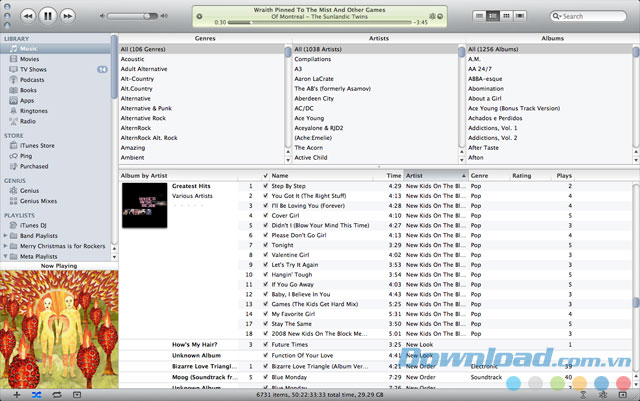The height and width of the screenshot is (401, 640).
Task: Uncheck the Tonight song
Action: pos(265,245)
